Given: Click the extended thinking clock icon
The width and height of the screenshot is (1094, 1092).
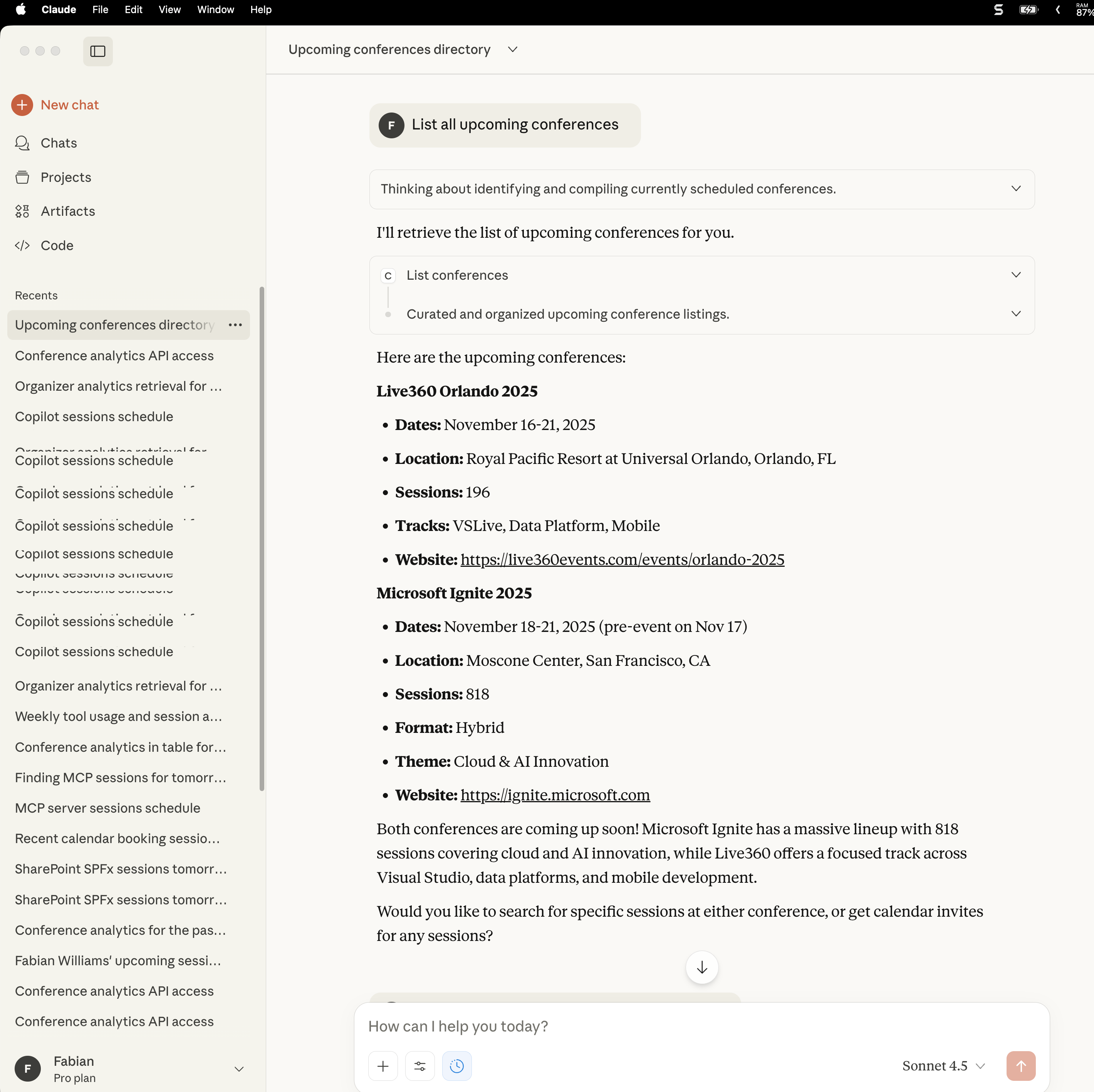Looking at the screenshot, I should [x=457, y=1066].
